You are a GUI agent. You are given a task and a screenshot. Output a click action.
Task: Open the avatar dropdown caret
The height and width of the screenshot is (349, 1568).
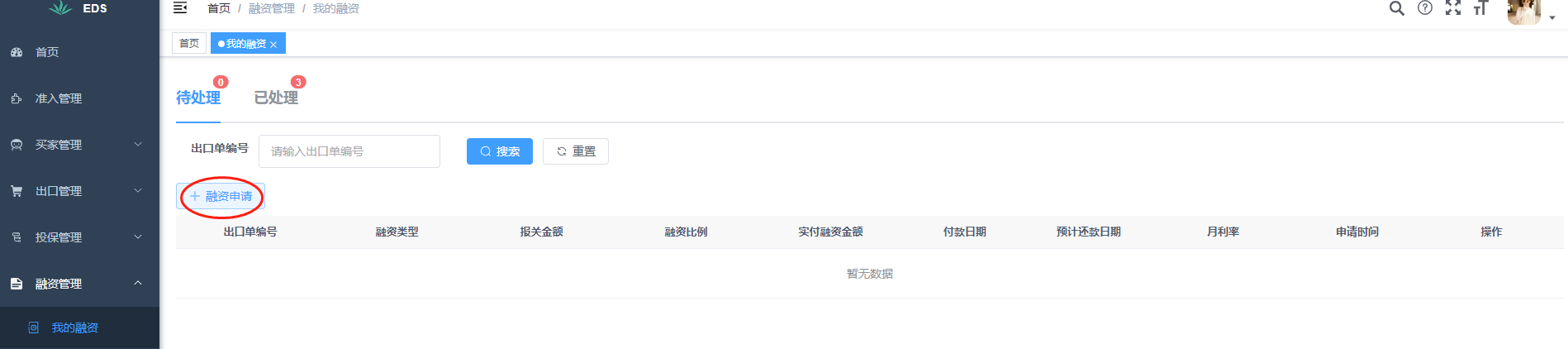pyautogui.click(x=1552, y=17)
